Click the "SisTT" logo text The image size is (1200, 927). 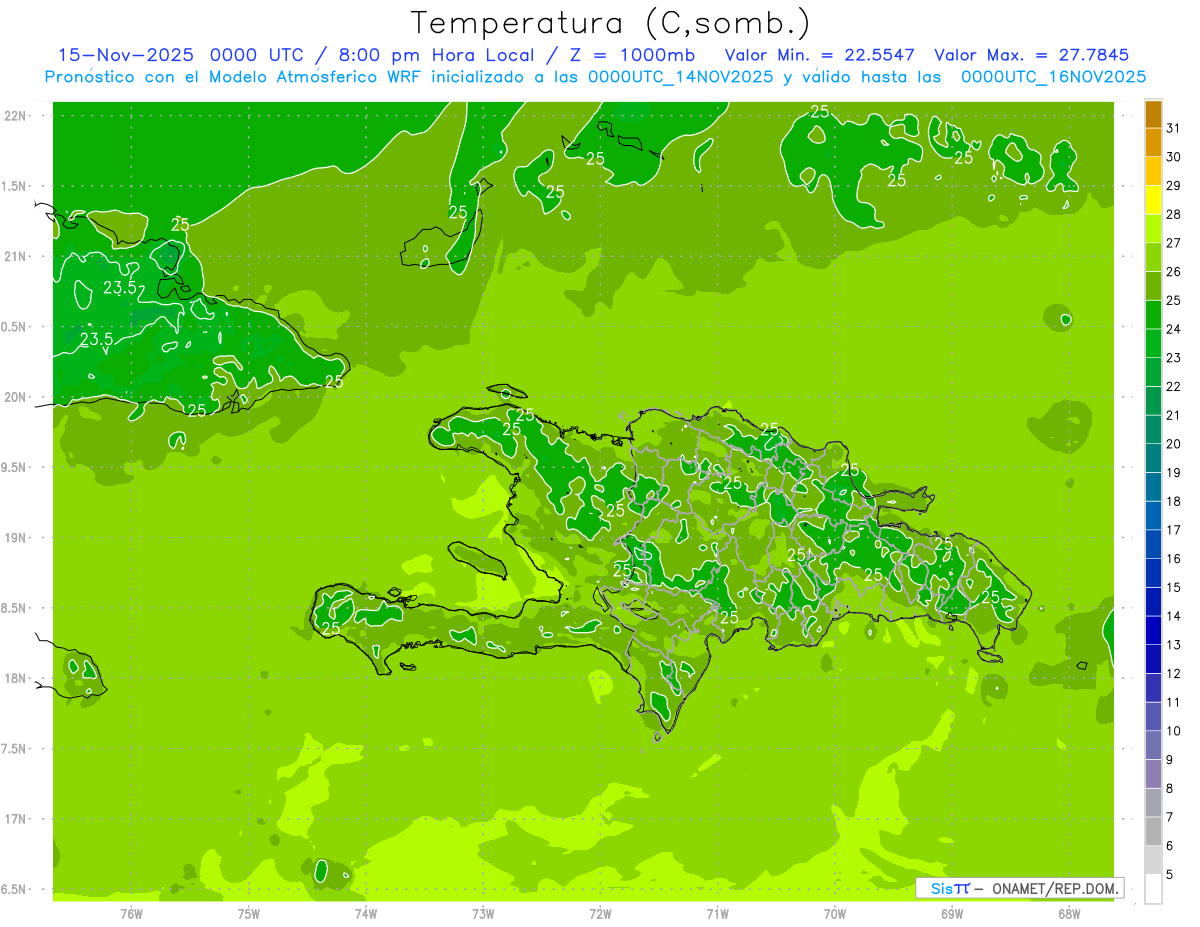click(950, 888)
